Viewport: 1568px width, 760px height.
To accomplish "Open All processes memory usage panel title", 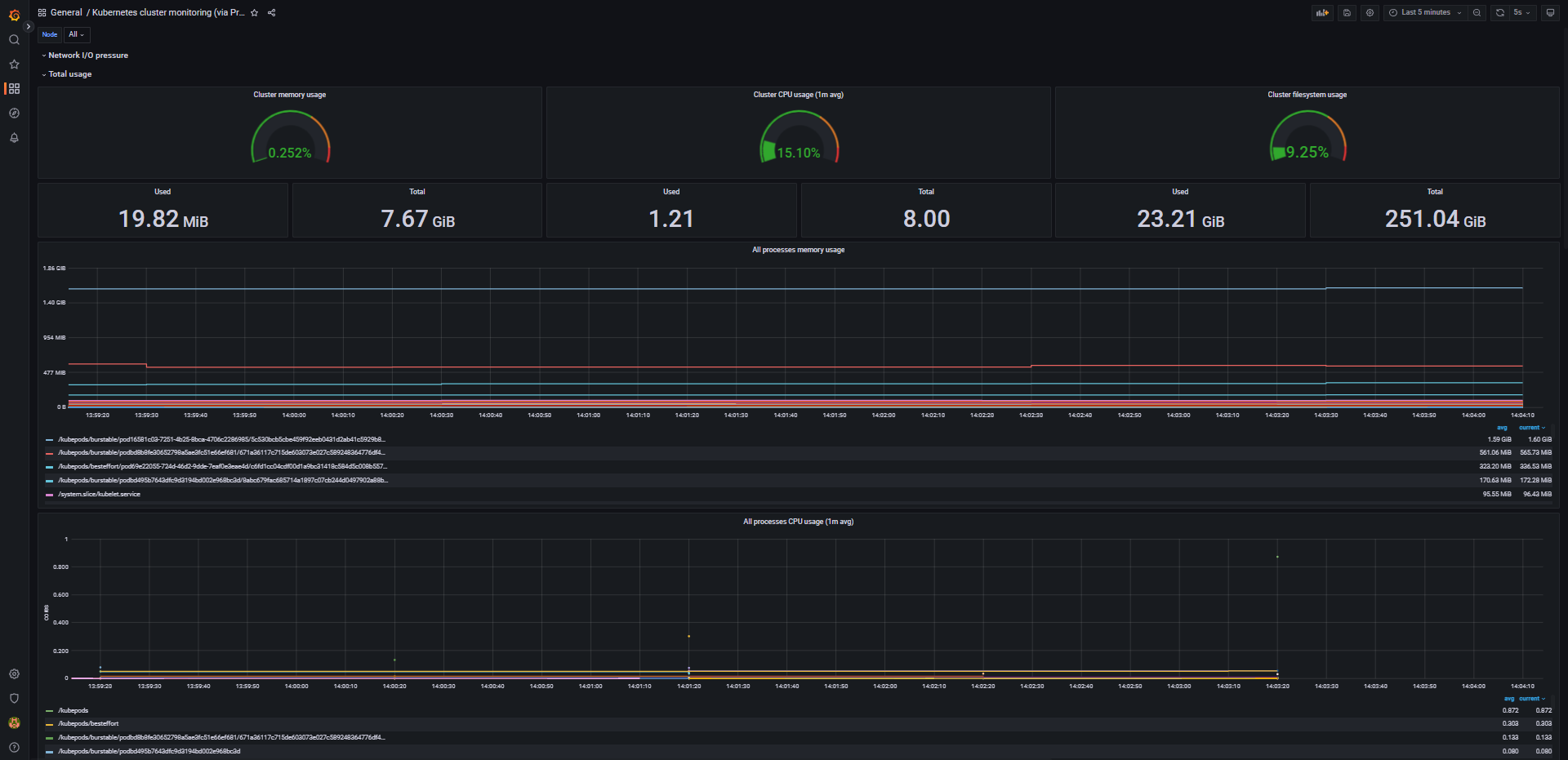I will pyautogui.click(x=798, y=250).
